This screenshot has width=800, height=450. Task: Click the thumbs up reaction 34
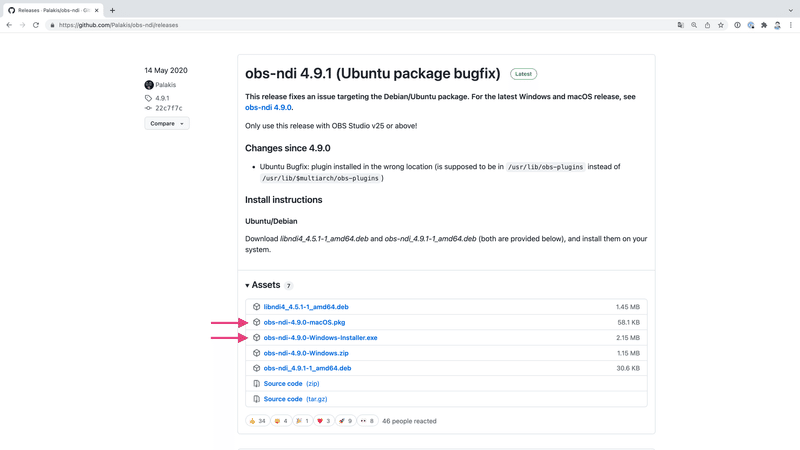pos(257,421)
